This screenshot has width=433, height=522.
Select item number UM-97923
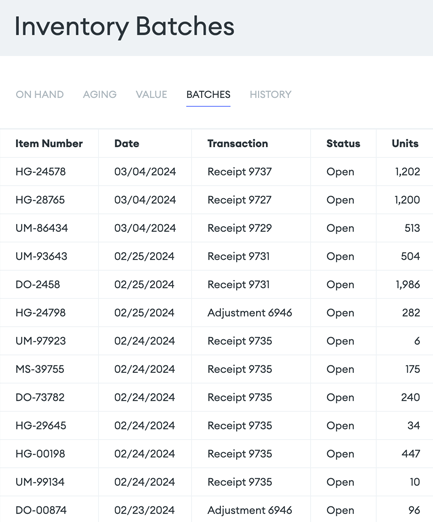(41, 341)
